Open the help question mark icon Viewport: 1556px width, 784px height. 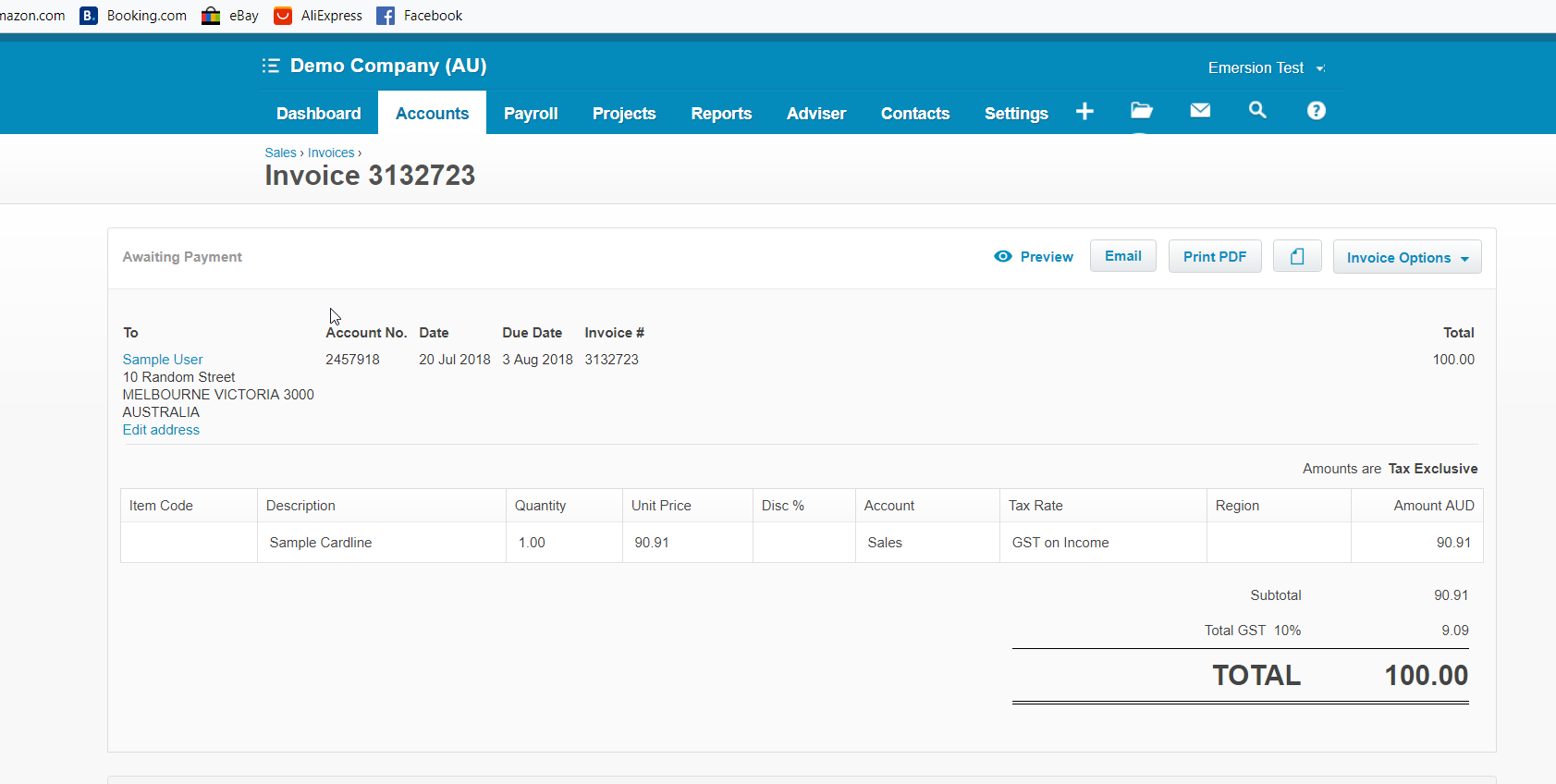(1316, 111)
